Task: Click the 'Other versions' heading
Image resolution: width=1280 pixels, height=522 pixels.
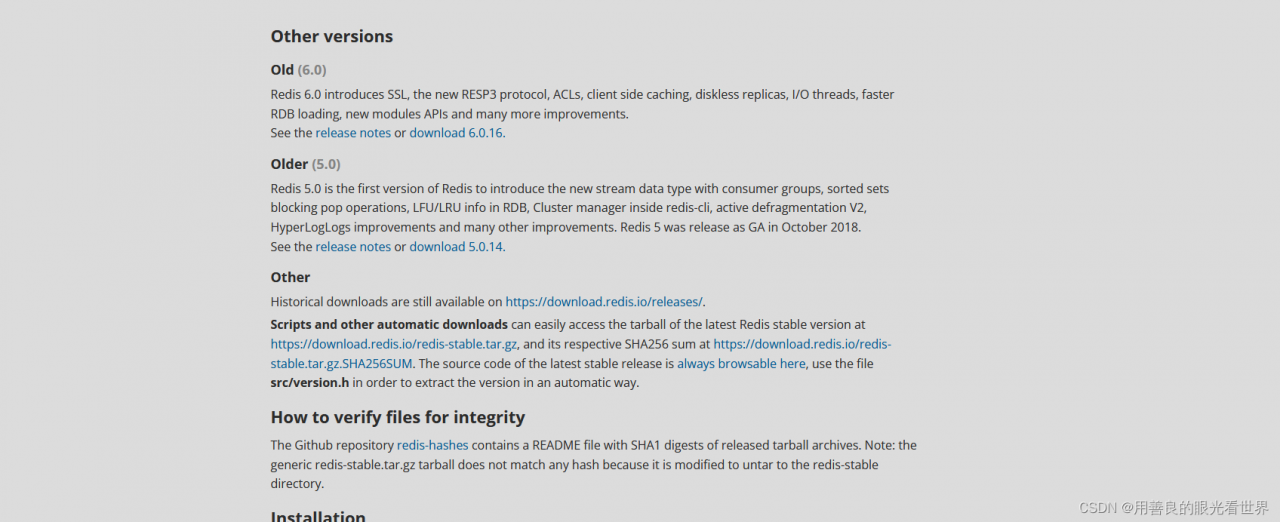Action: (x=331, y=37)
